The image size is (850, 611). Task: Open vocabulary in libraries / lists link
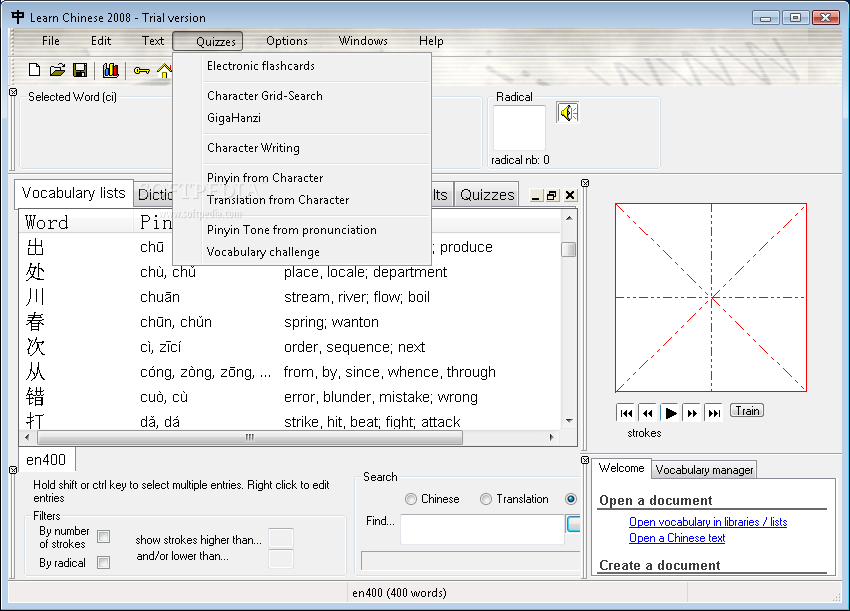click(708, 522)
